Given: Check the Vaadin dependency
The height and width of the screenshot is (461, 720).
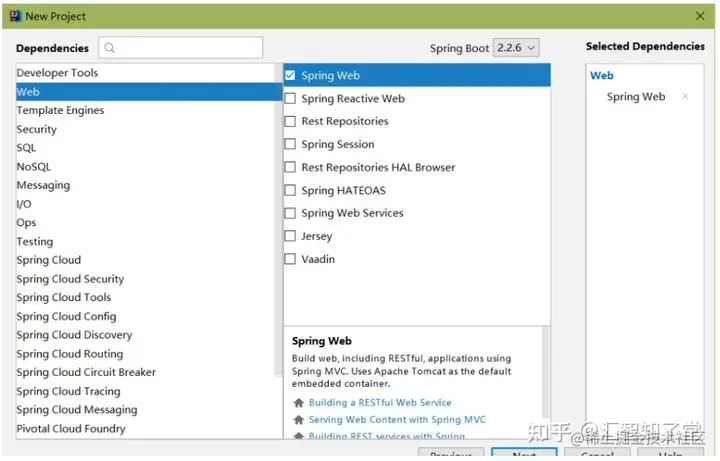Looking at the screenshot, I should (x=290, y=259).
